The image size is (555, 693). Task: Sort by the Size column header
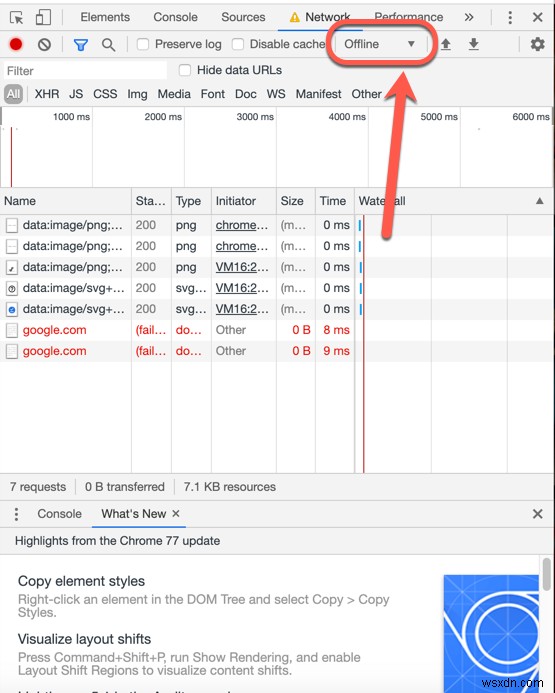point(296,201)
